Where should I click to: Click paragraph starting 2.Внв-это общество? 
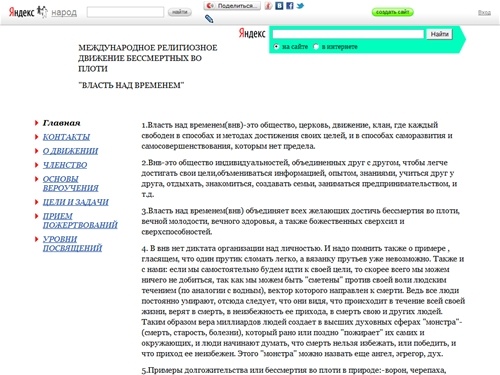point(299,178)
